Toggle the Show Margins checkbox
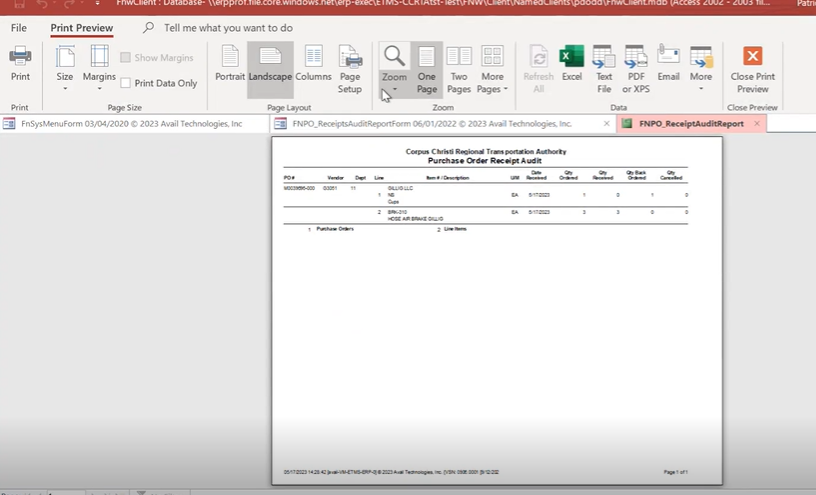The image size is (816, 495). tap(126, 58)
